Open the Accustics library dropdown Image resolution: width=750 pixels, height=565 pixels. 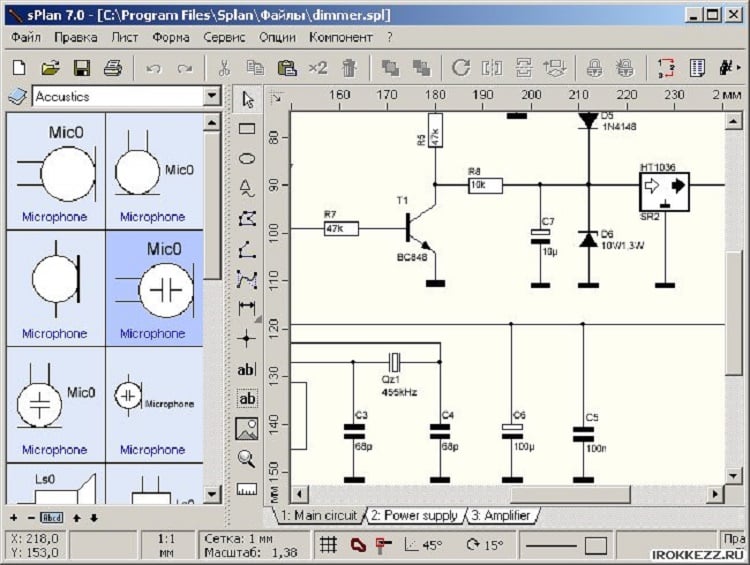[x=211, y=97]
